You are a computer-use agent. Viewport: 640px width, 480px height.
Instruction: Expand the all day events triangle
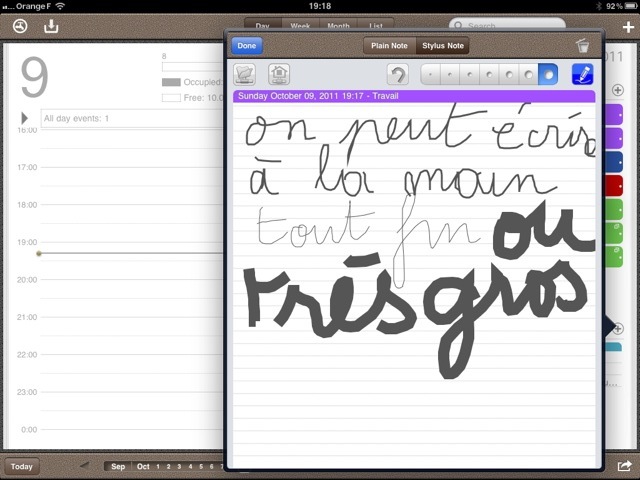coord(25,119)
